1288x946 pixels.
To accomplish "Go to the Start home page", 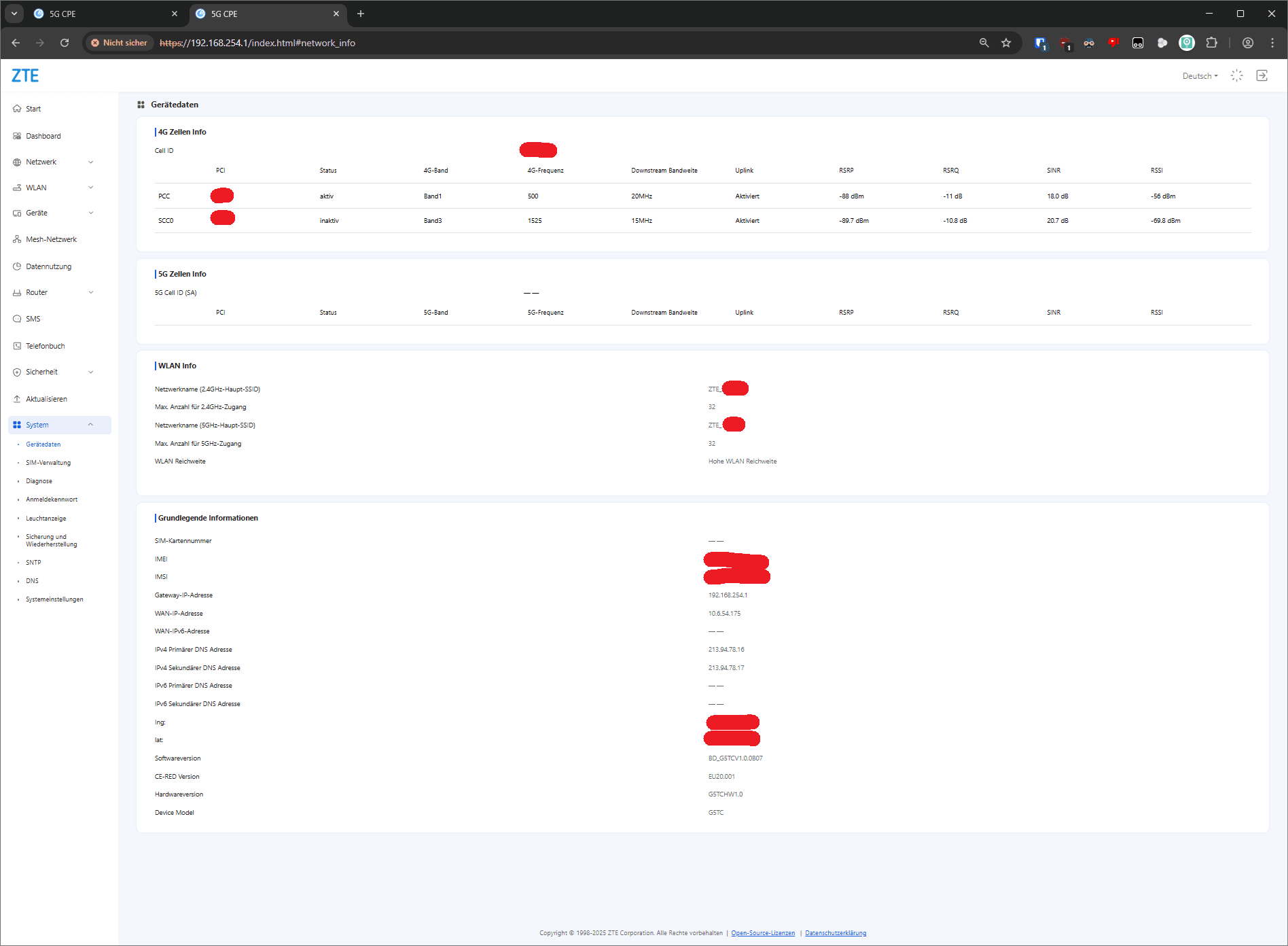I will point(33,109).
